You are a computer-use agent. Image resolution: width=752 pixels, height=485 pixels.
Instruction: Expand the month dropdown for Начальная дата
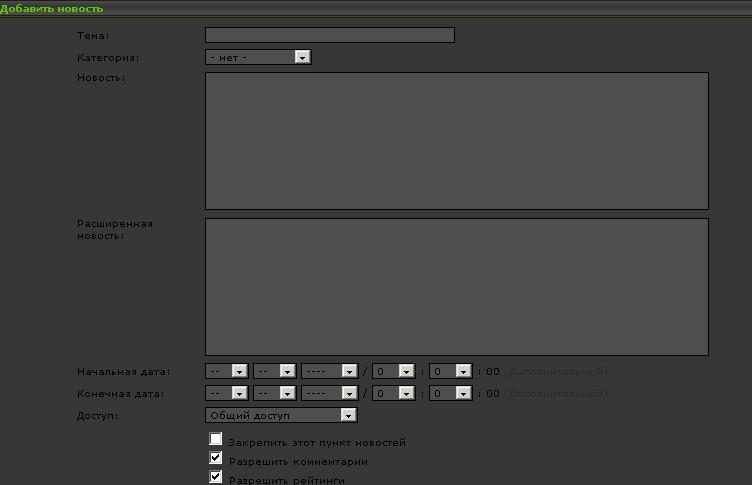274,371
